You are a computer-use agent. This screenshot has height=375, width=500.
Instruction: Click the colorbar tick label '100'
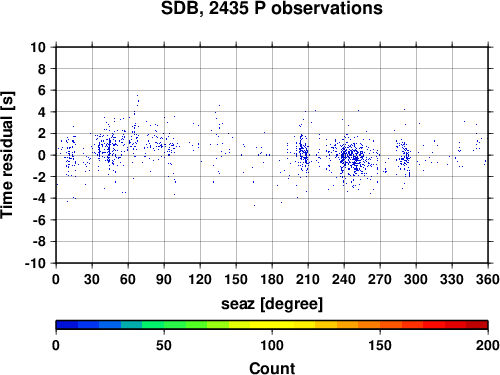point(272,345)
